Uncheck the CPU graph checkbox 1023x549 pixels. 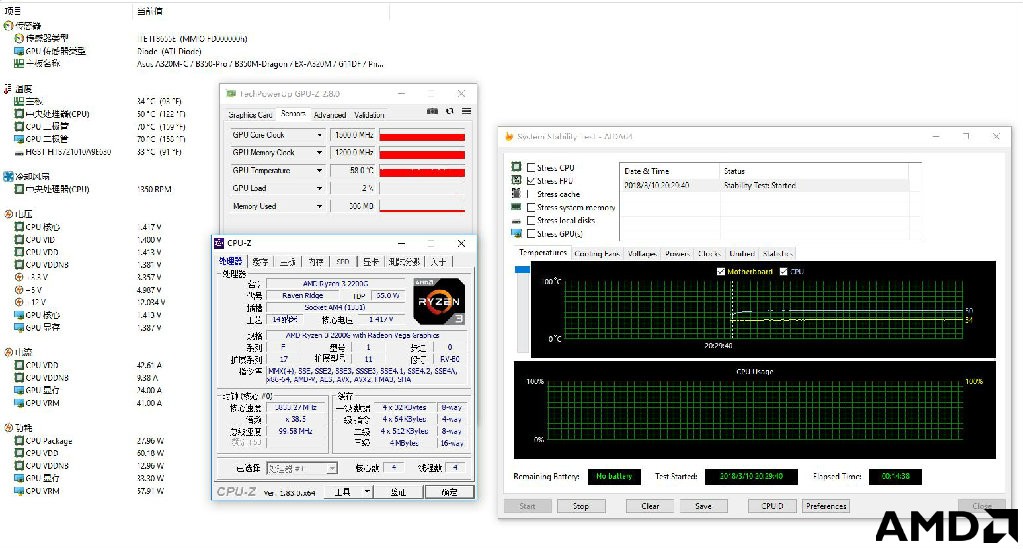click(x=783, y=272)
